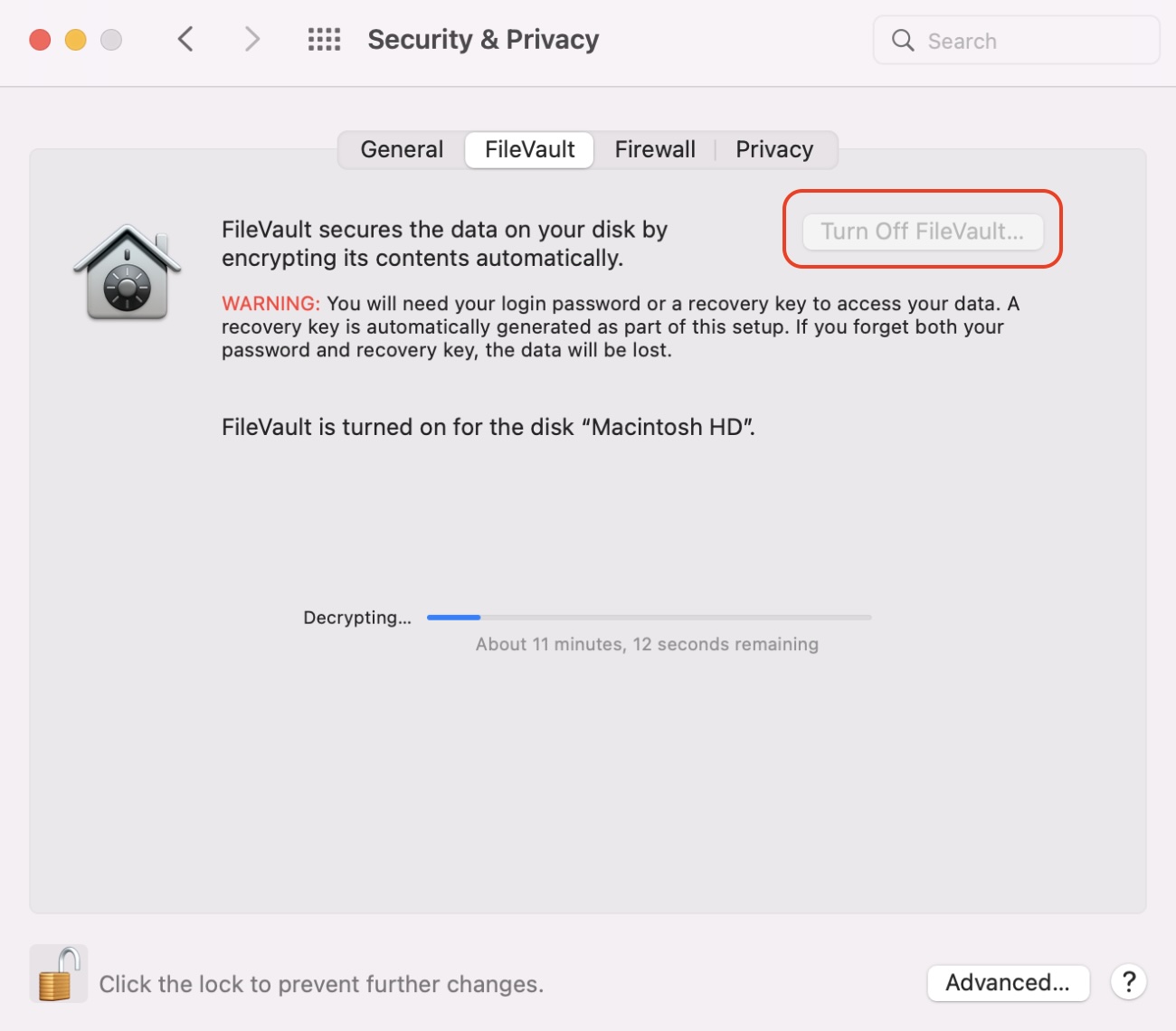
Task: Select the Privacy tab
Action: [x=773, y=149]
